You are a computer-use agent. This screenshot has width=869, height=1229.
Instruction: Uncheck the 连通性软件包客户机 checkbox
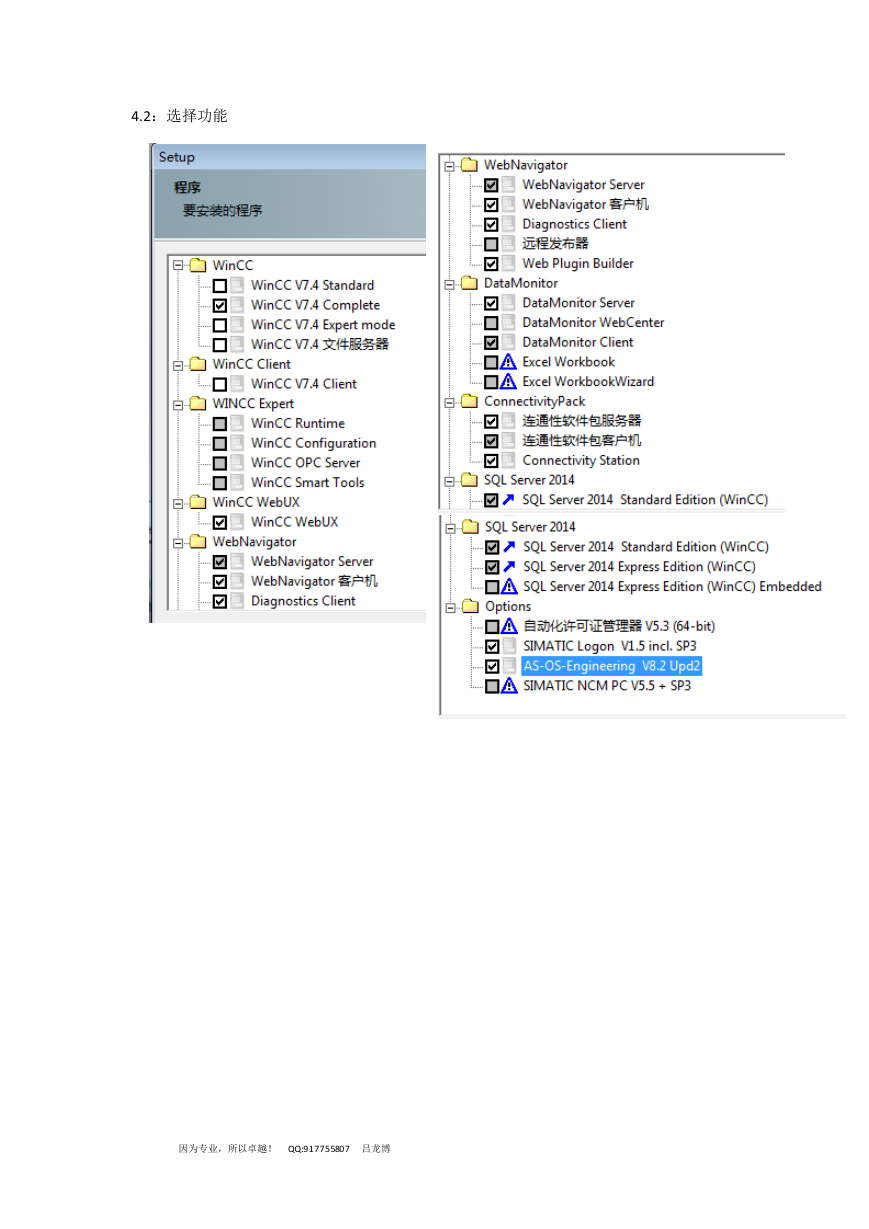coord(492,440)
